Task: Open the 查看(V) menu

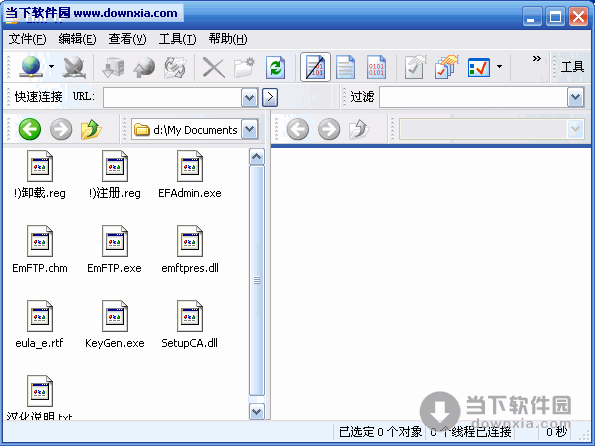Action: [x=127, y=39]
